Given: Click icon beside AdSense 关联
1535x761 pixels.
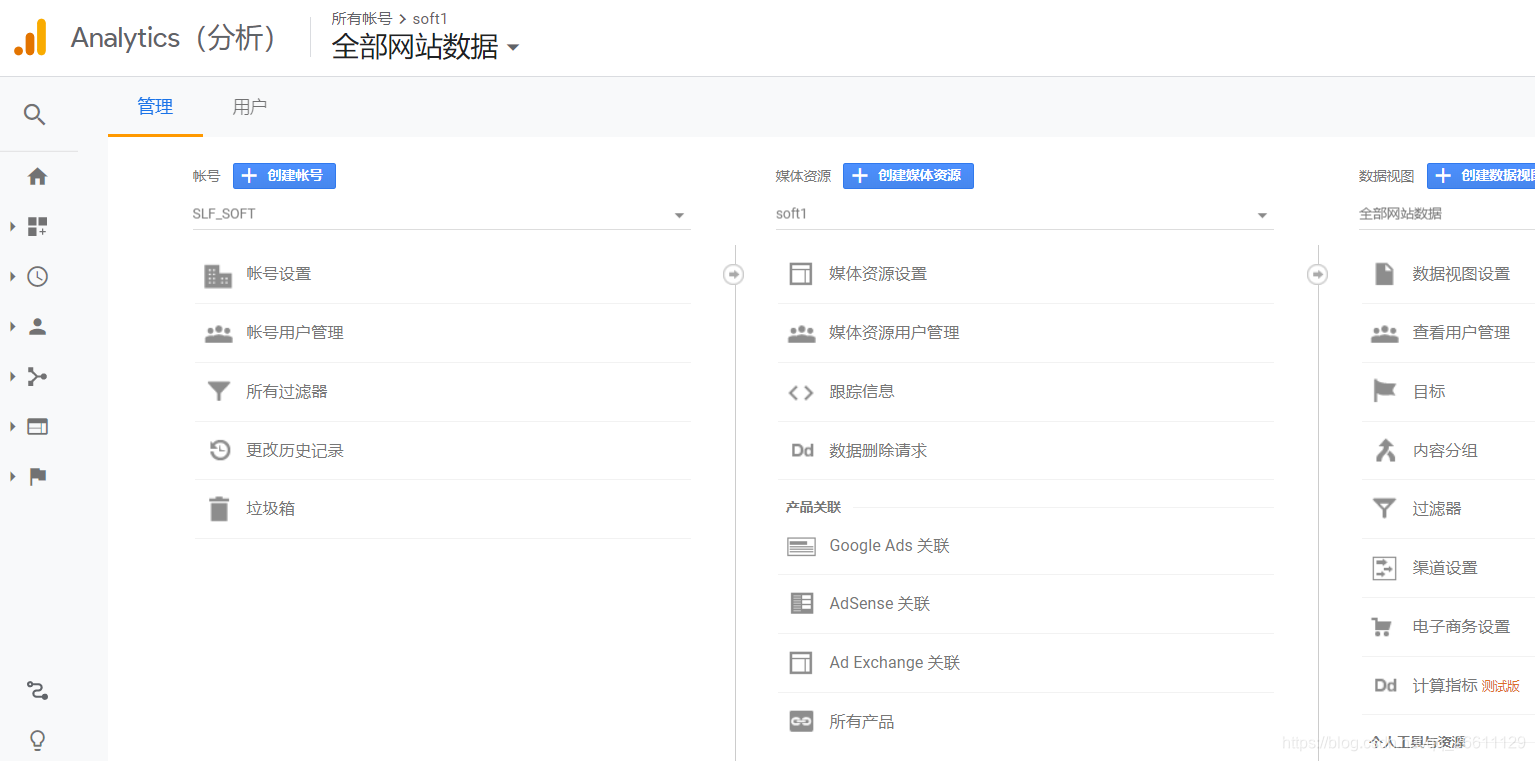Looking at the screenshot, I should pyautogui.click(x=801, y=604).
